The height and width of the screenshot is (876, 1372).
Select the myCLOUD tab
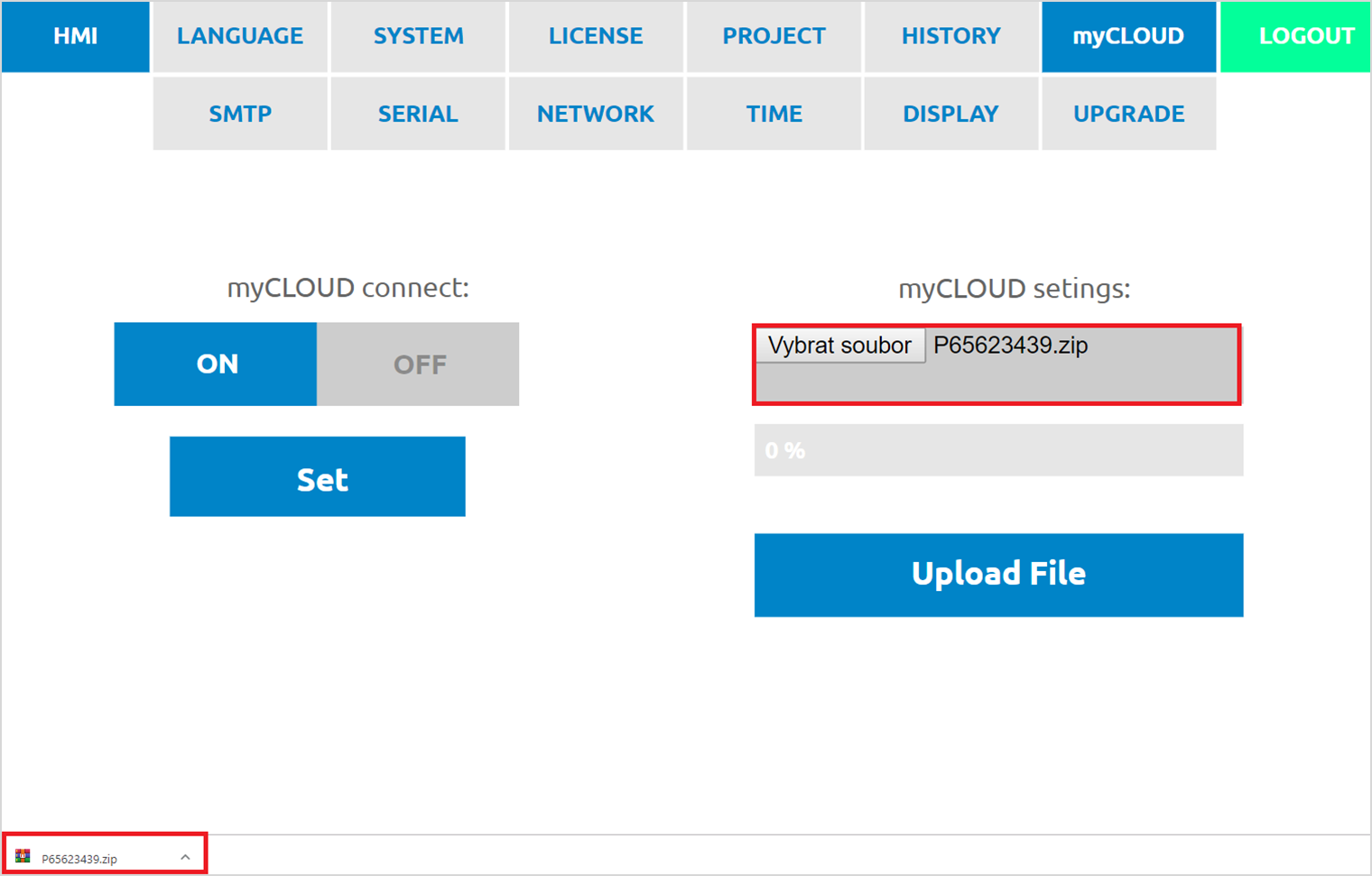coord(1129,36)
